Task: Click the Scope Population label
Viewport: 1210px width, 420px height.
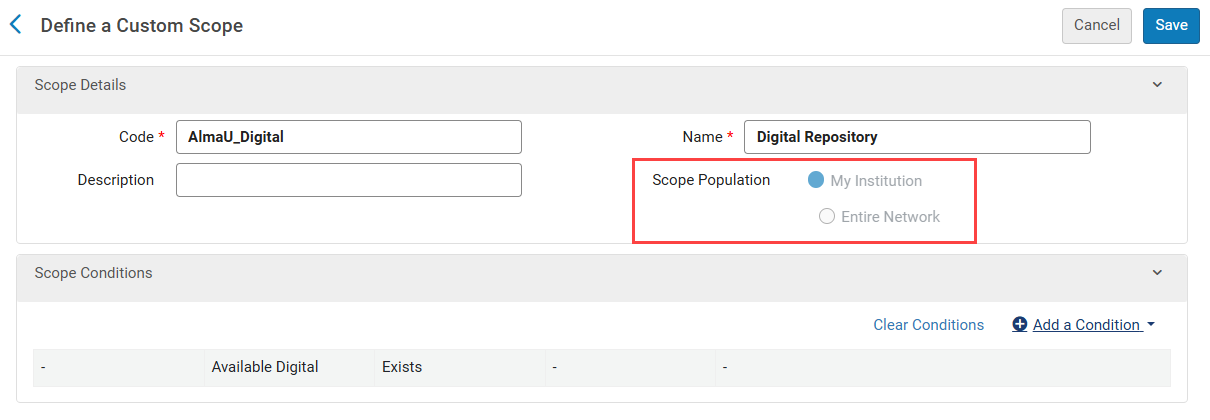Action: pyautogui.click(x=711, y=180)
